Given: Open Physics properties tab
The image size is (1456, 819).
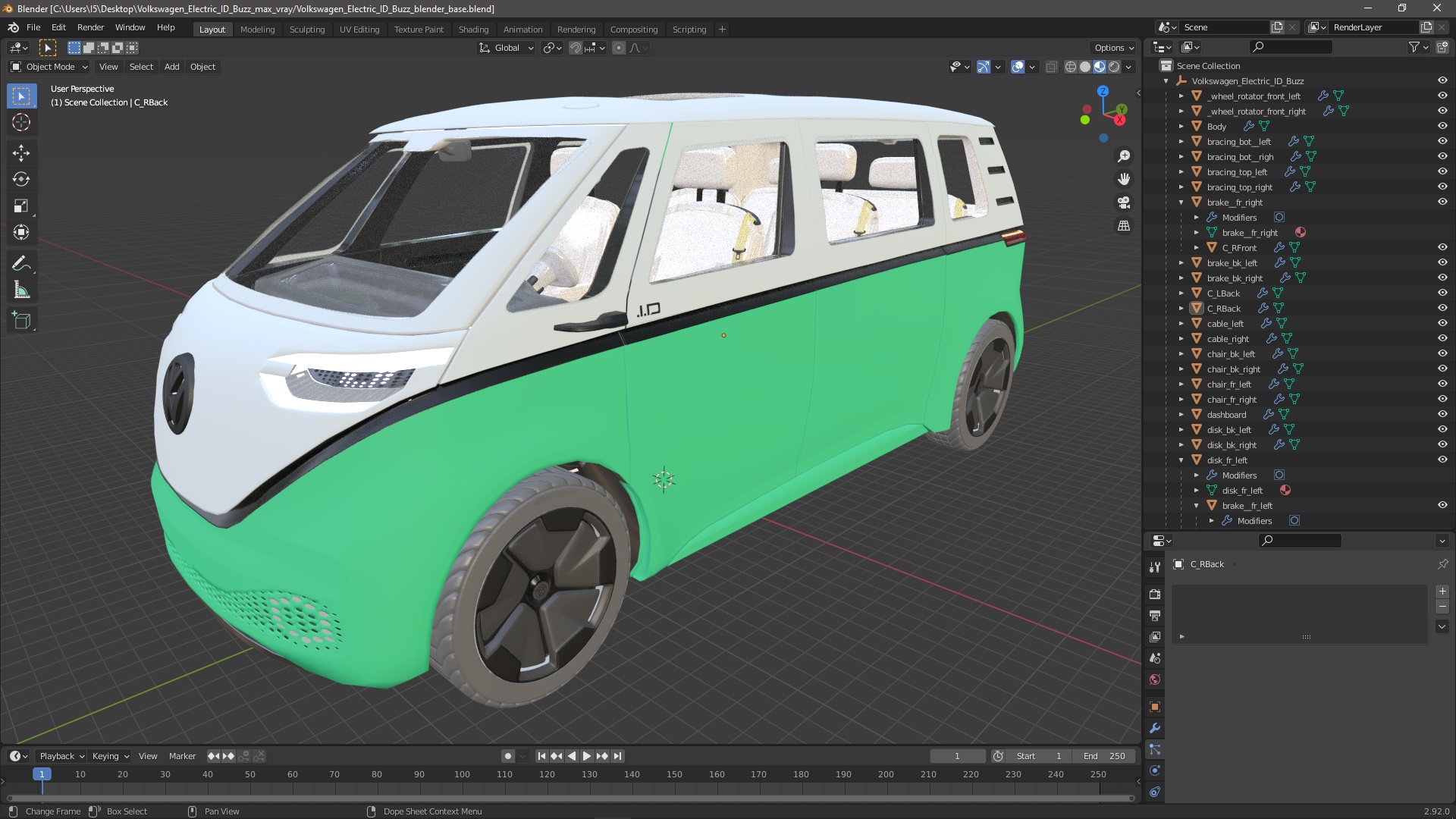Looking at the screenshot, I should click(x=1155, y=770).
